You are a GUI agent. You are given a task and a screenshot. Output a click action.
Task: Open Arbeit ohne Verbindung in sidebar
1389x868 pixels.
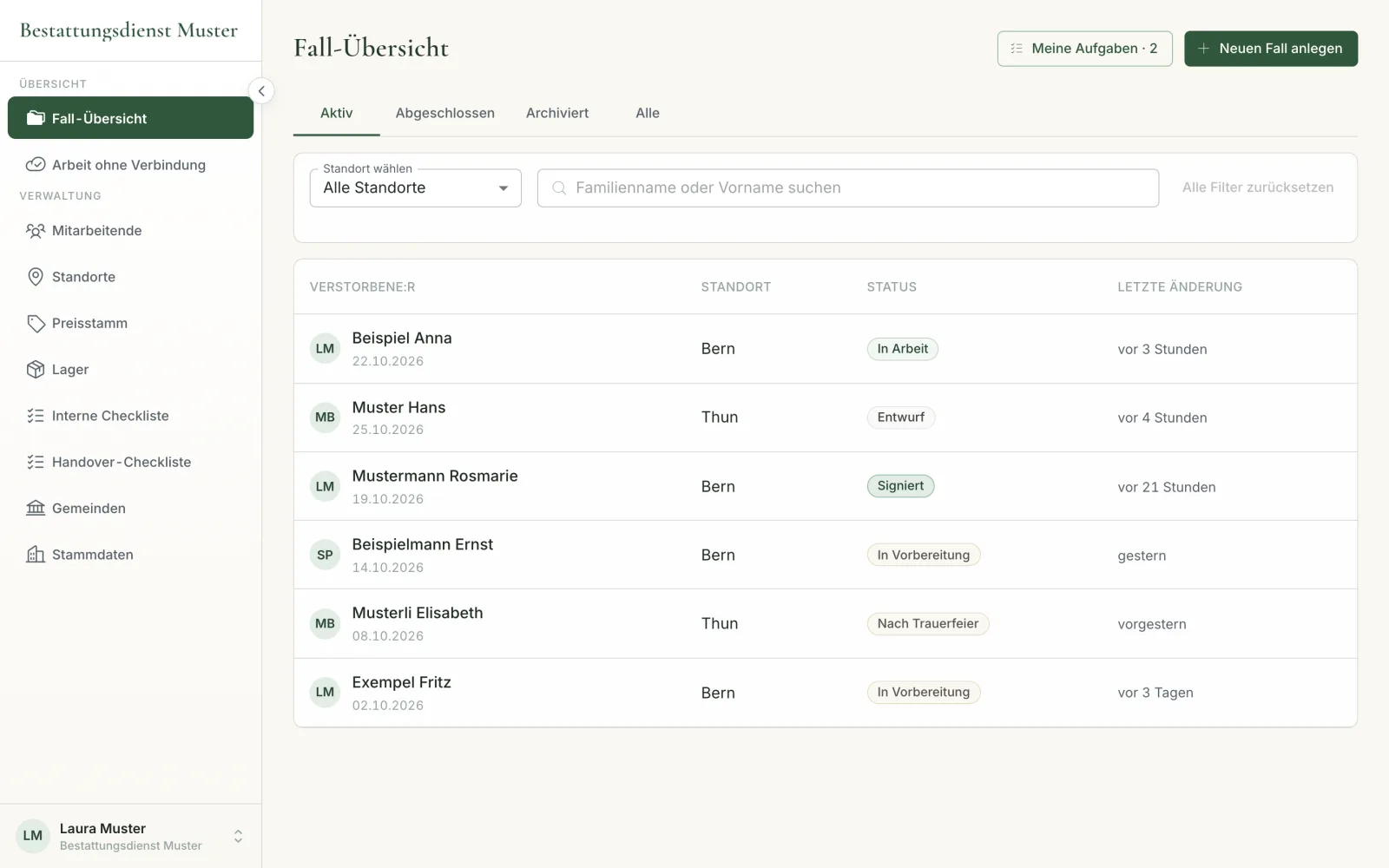[130, 165]
